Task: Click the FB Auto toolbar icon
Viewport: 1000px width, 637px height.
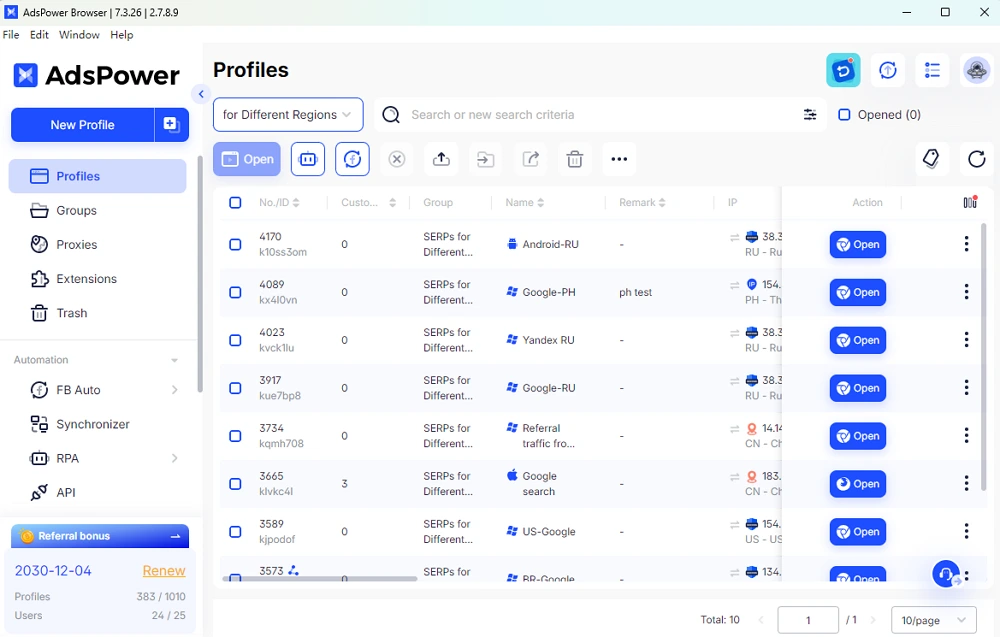Action: point(353,159)
